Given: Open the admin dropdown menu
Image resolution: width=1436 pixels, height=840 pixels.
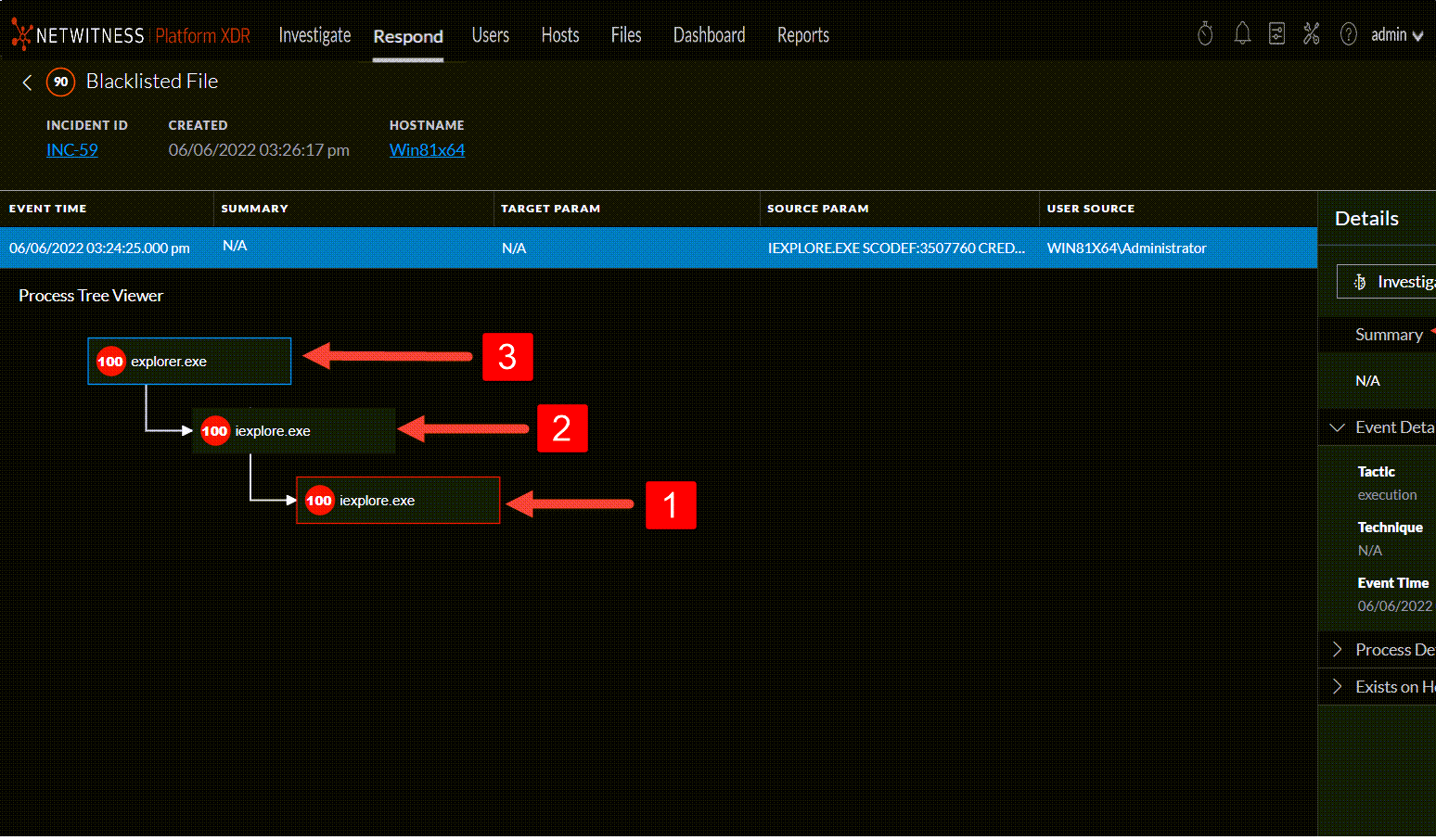Looking at the screenshot, I should 1397,34.
